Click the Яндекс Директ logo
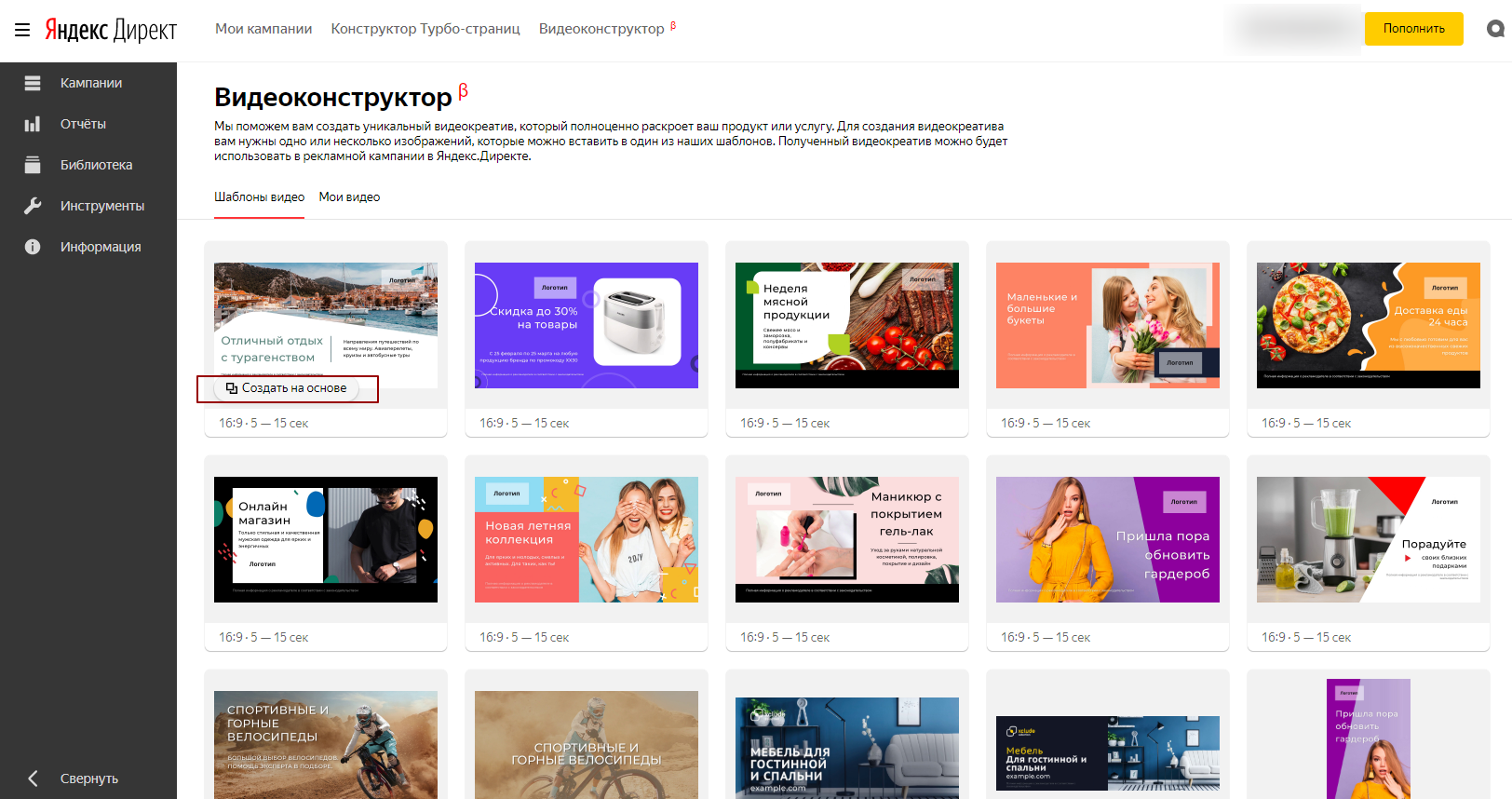Viewport: 1512px width, 799px height. click(x=111, y=30)
